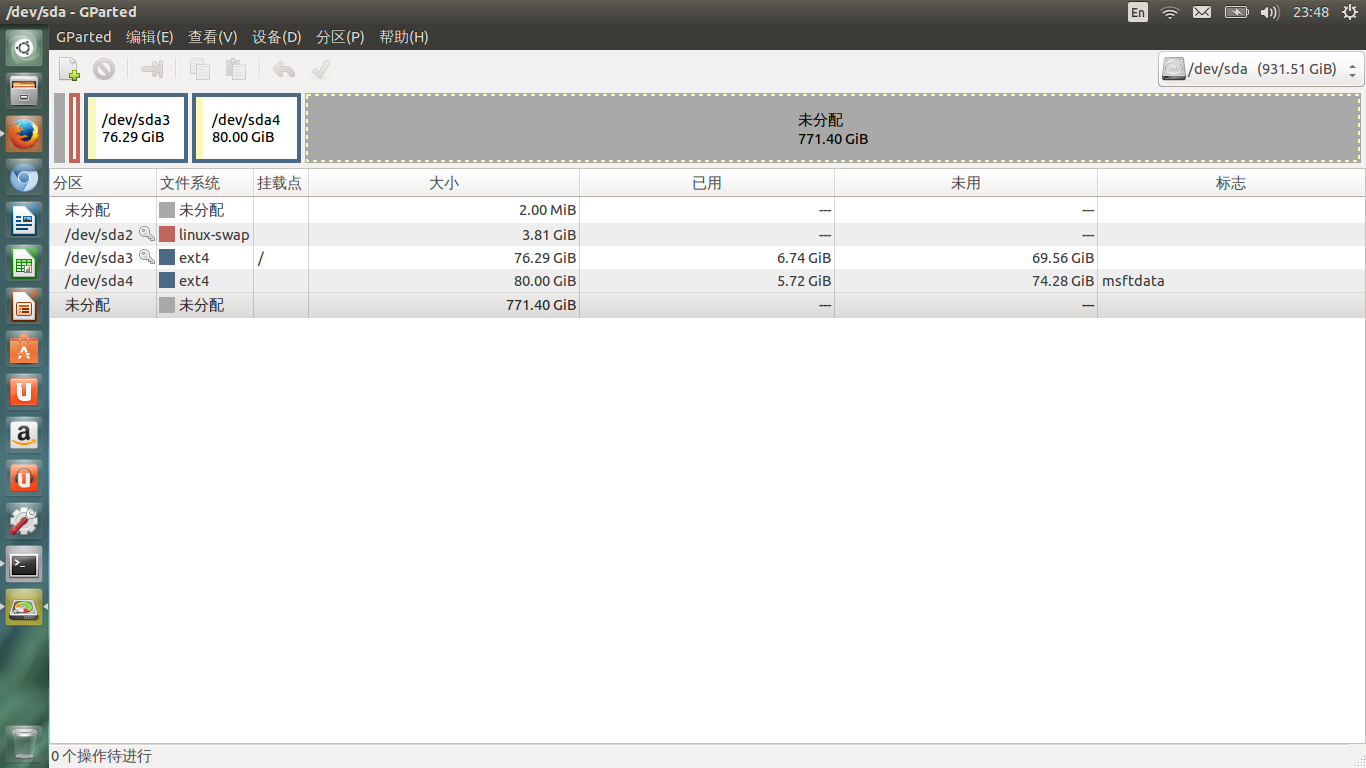Image resolution: width=1366 pixels, height=768 pixels.
Task: Open the /dev/sda device selector dropdown
Action: point(1261,69)
